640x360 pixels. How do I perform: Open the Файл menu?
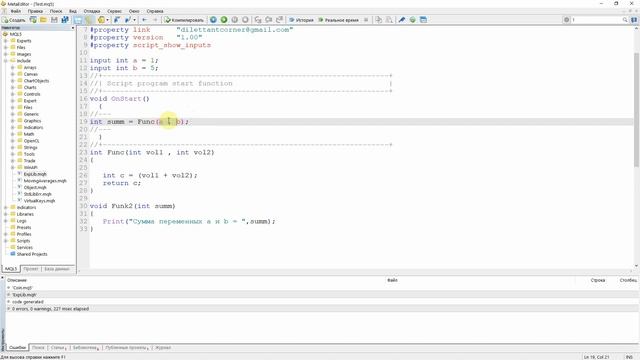[16, 11]
